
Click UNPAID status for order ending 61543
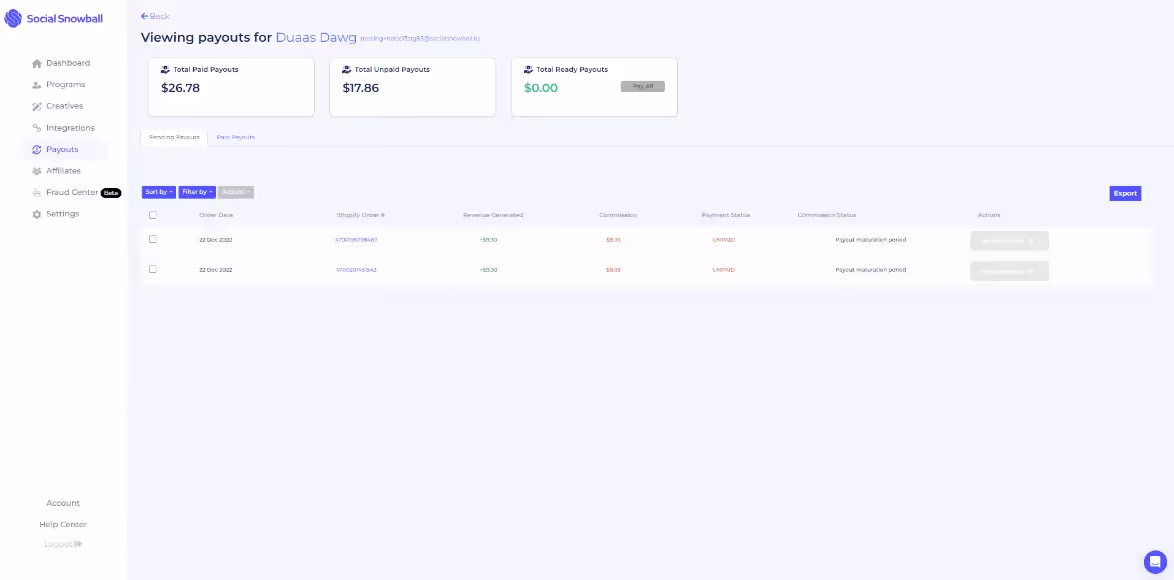click(723, 269)
